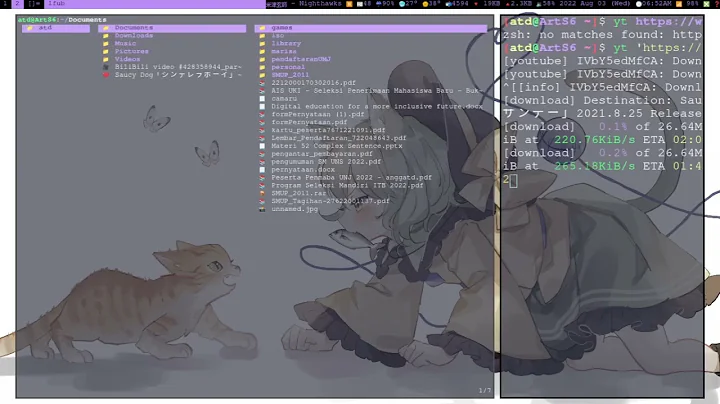720x404 pixels.
Task: Click the document icon beside Digital education docx
Action: click(262, 107)
